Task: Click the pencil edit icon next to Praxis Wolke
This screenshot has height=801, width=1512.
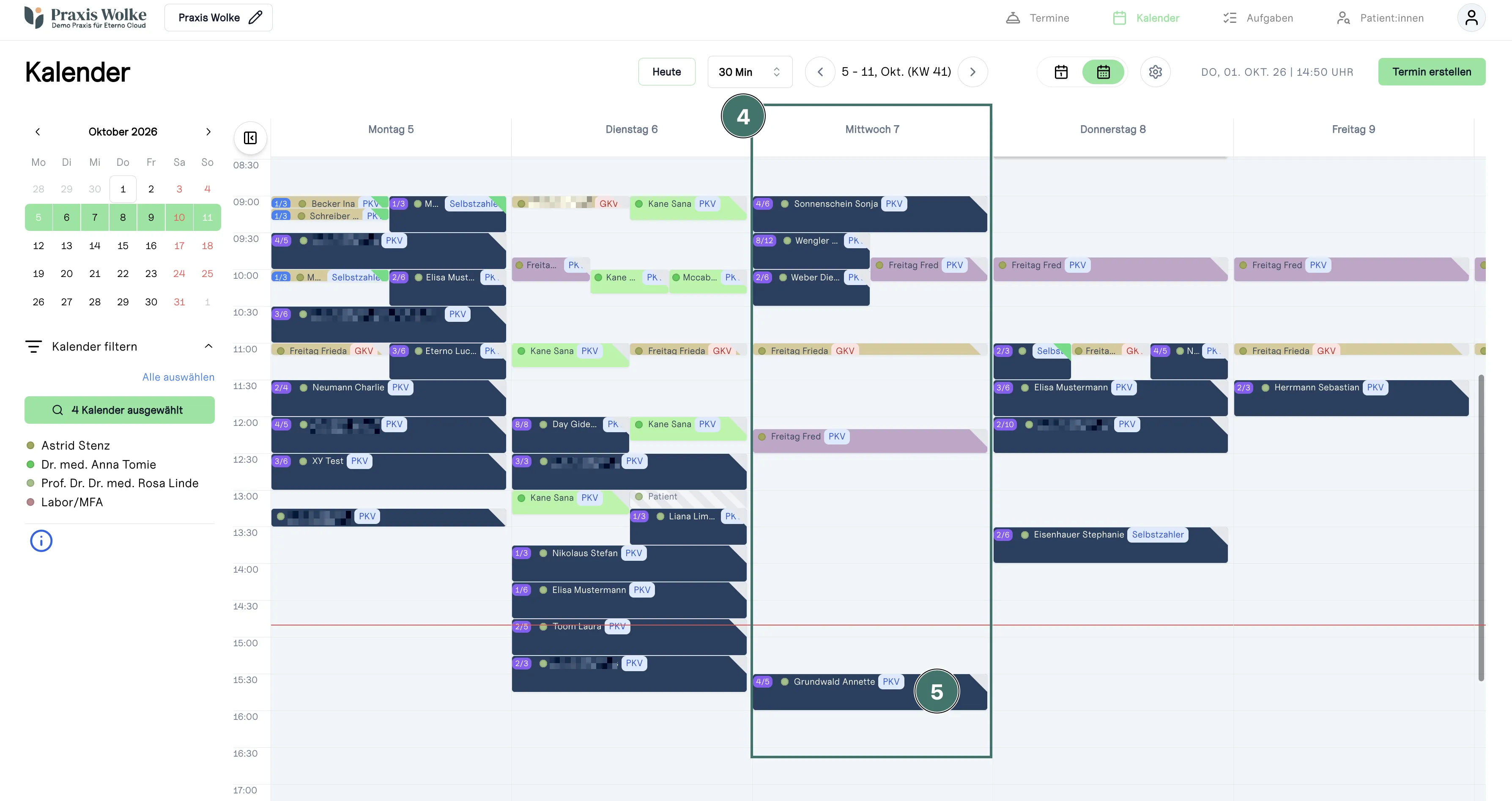Action: click(255, 18)
